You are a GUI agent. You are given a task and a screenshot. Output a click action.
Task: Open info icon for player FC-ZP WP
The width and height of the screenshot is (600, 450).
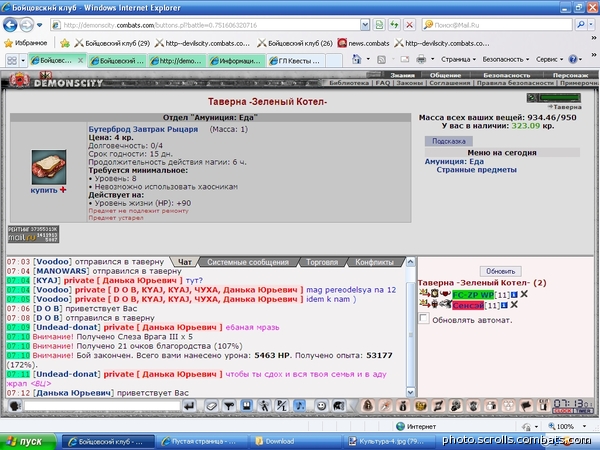coord(514,294)
